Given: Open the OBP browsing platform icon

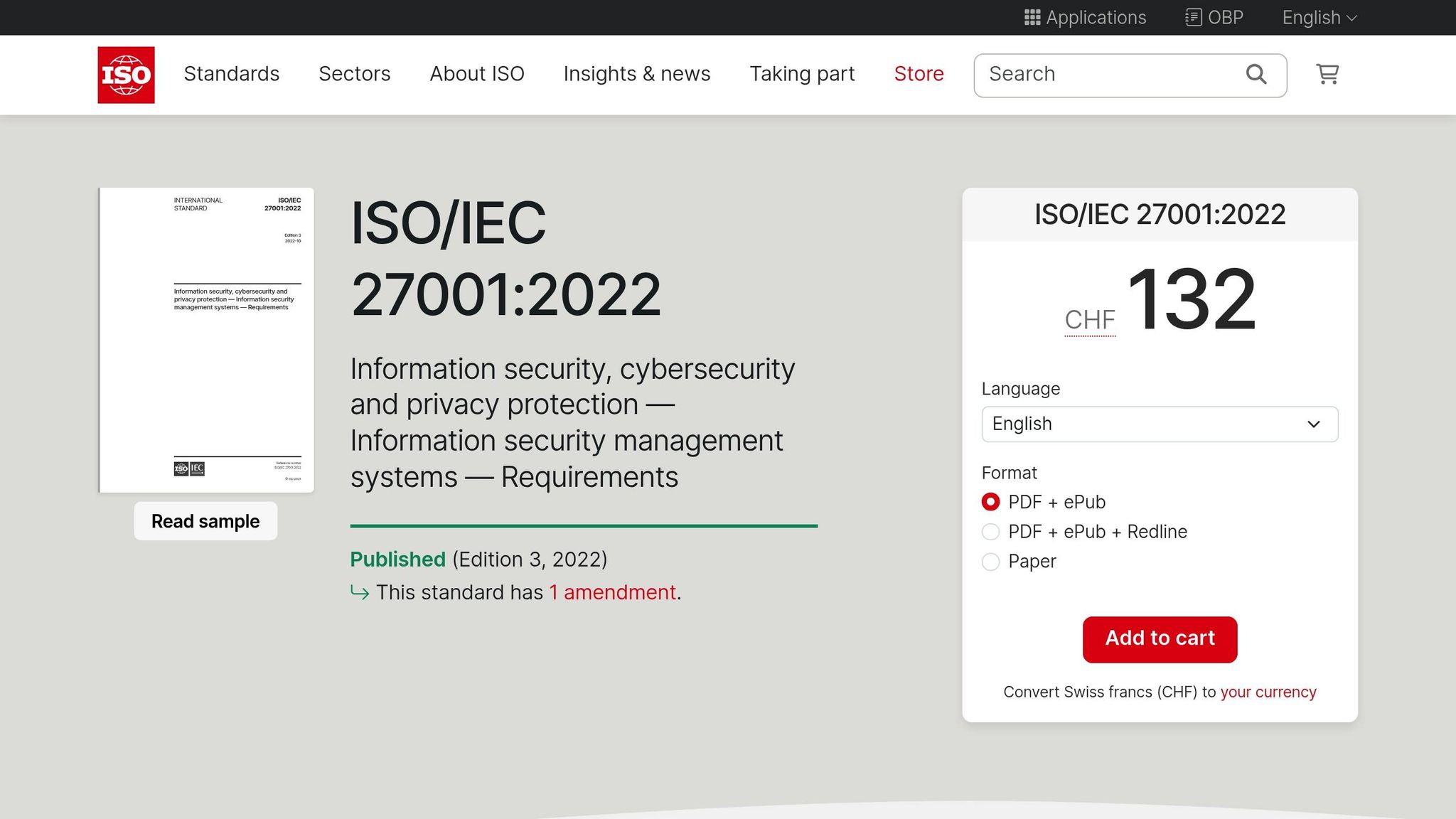Looking at the screenshot, I should [1193, 17].
